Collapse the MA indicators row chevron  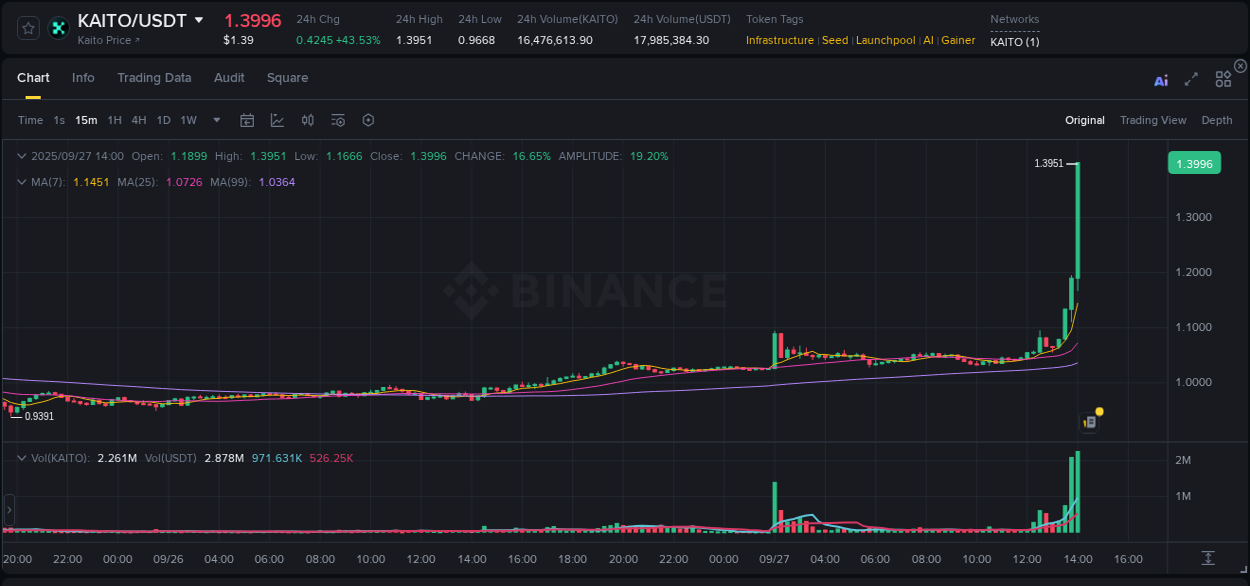point(22,182)
